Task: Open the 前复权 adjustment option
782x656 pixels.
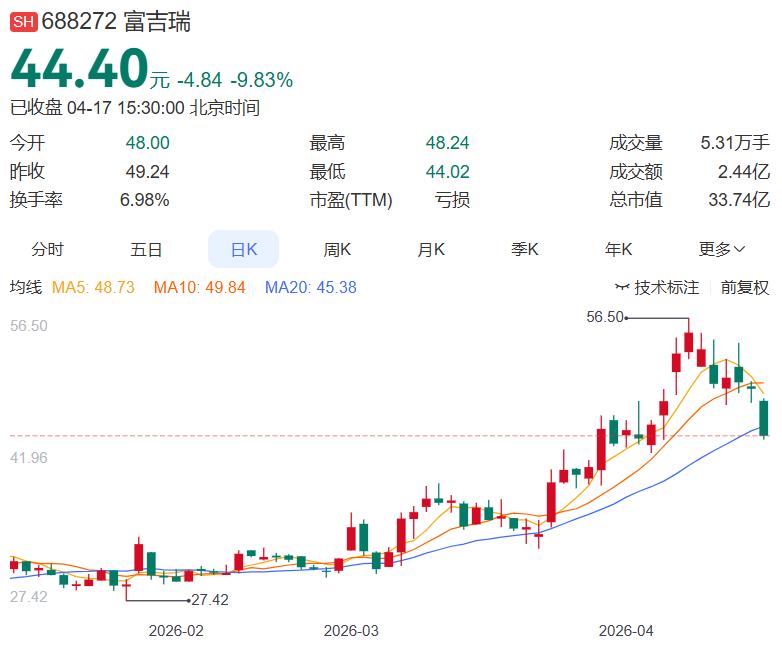Action: point(745,287)
